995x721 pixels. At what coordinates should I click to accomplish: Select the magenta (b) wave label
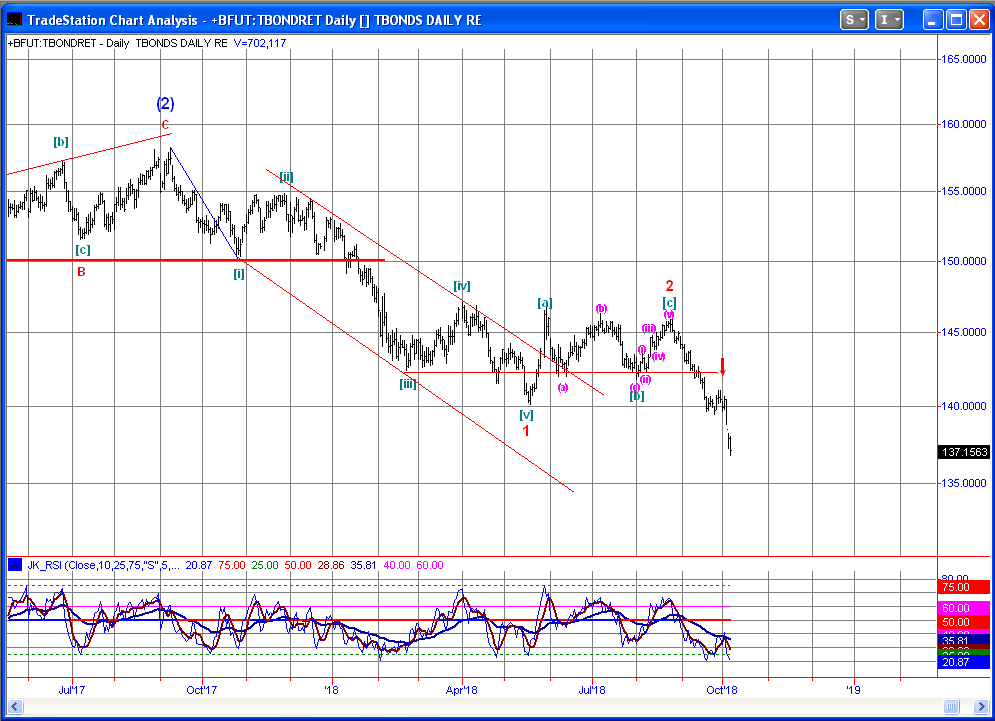(602, 308)
